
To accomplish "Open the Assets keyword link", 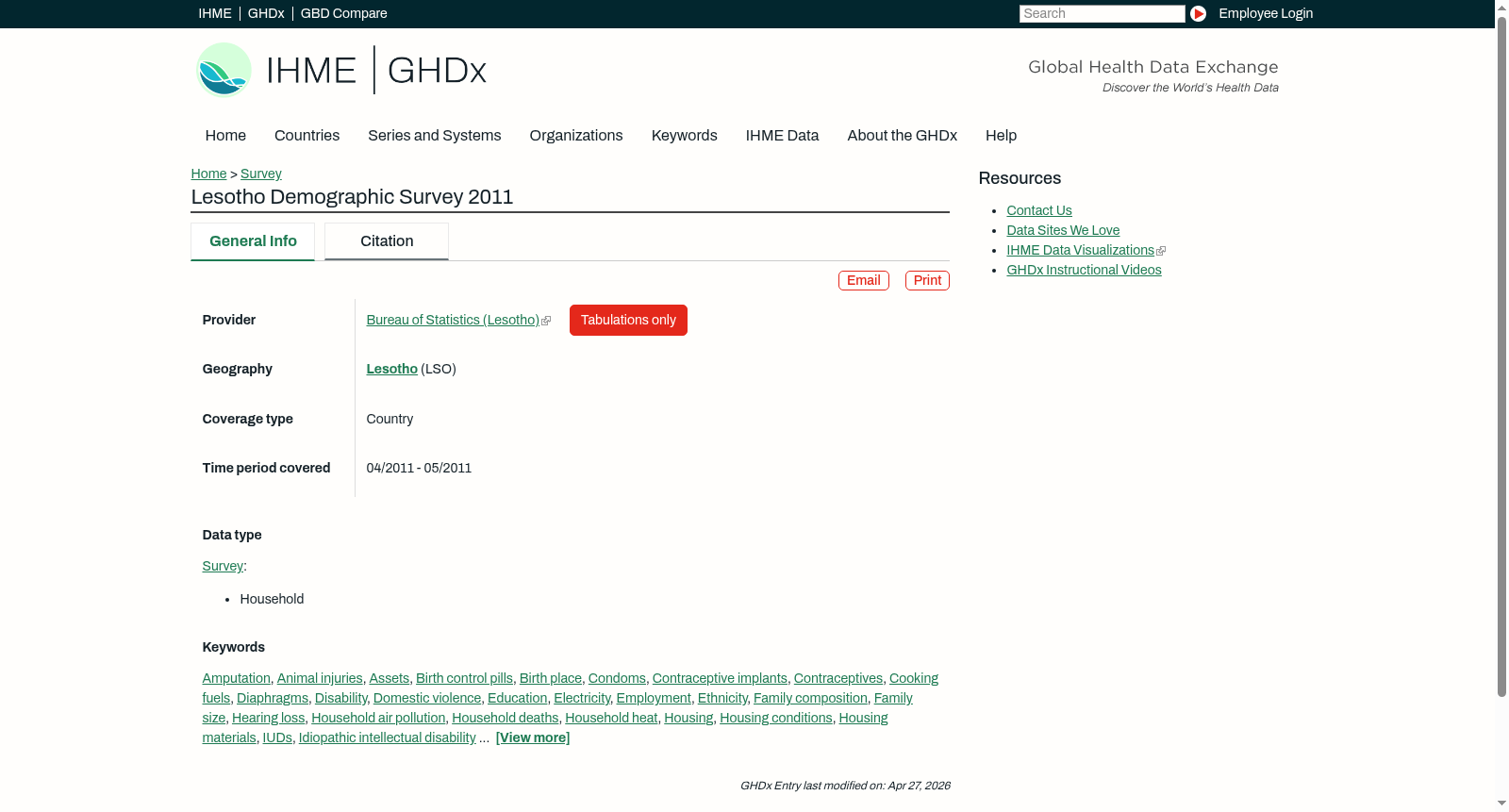I will [389, 678].
